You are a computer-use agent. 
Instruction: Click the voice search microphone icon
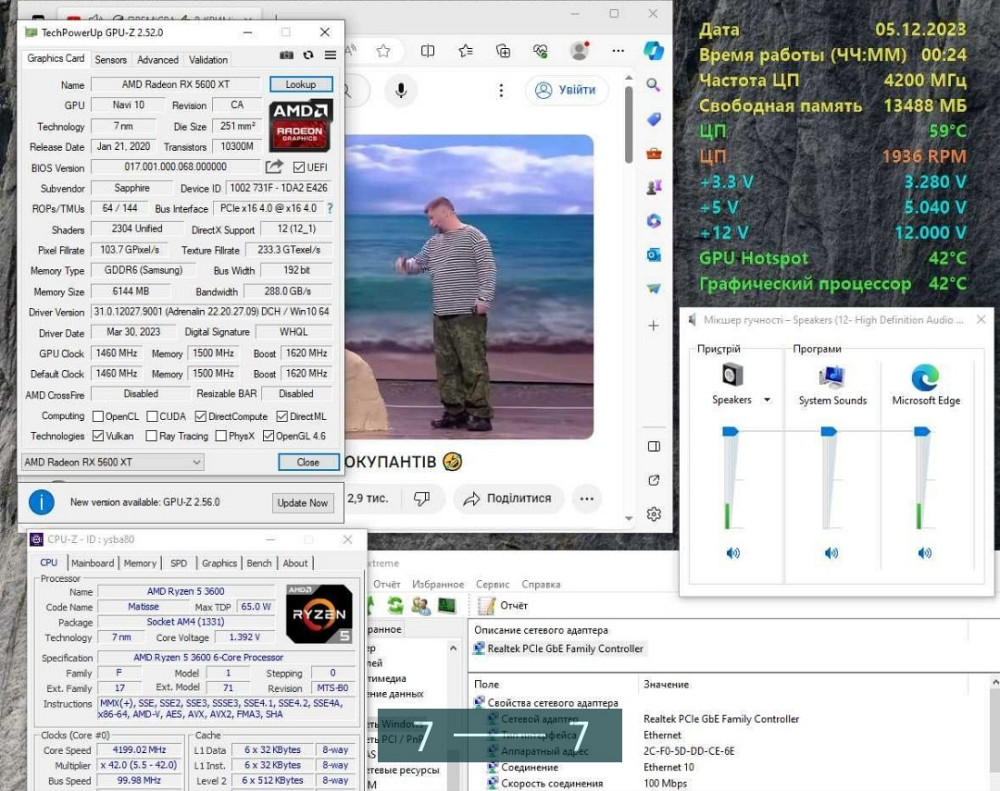coord(400,90)
